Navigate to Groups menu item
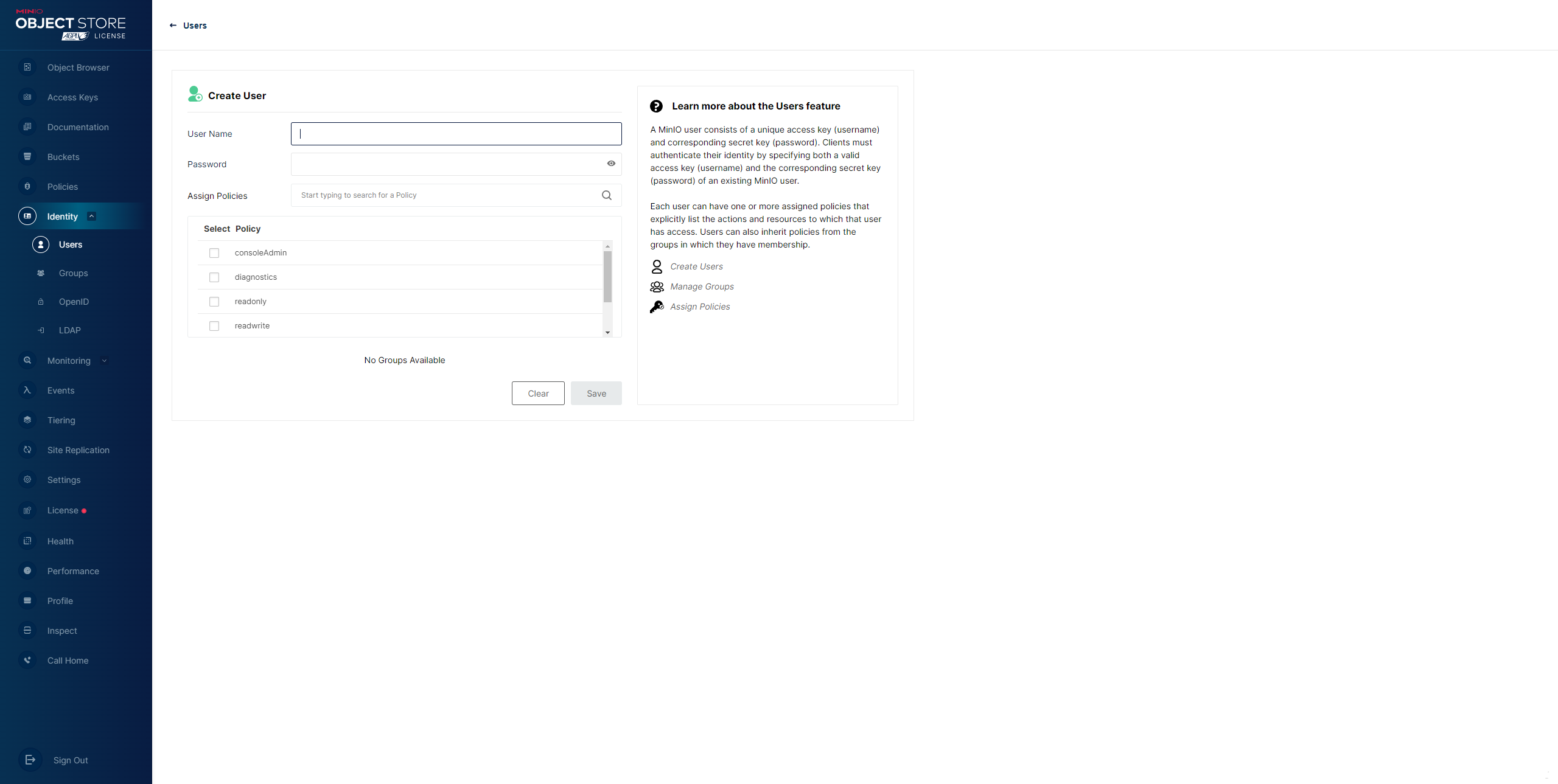 pyautogui.click(x=73, y=272)
